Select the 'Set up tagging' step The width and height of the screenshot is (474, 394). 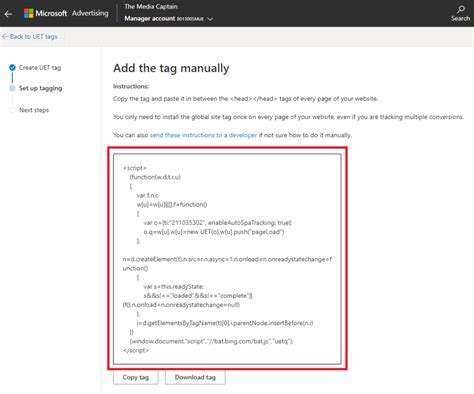pyautogui.click(x=40, y=88)
